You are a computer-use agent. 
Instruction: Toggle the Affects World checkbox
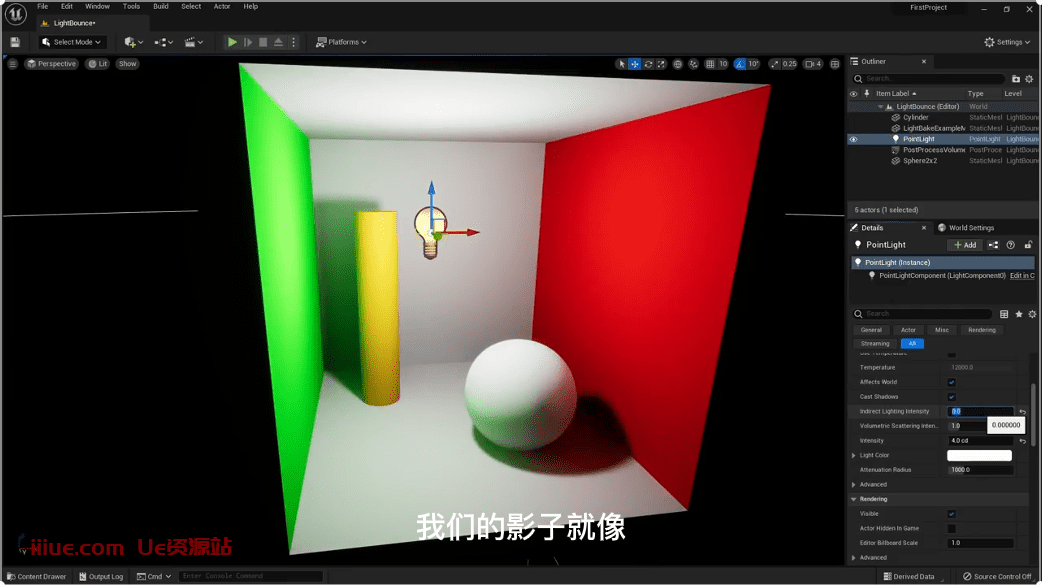click(951, 382)
